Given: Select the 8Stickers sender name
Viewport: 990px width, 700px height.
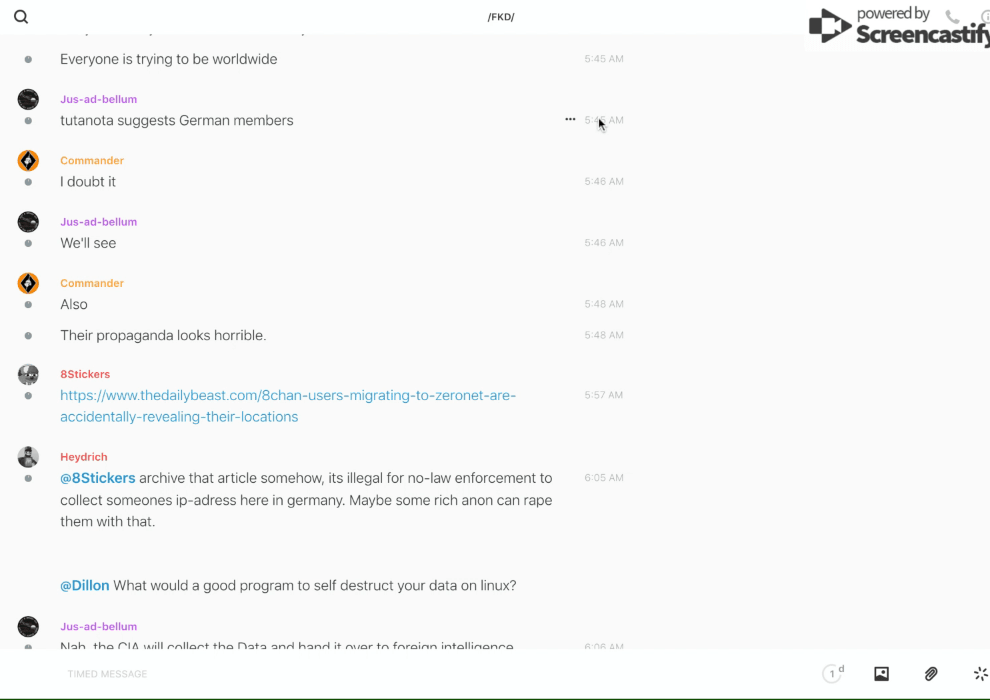Looking at the screenshot, I should coord(85,374).
